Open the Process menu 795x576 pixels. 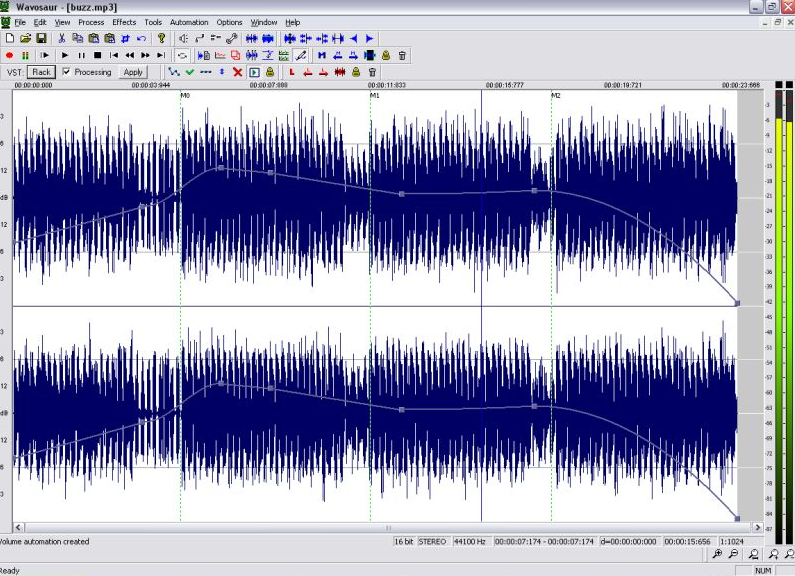(91, 22)
